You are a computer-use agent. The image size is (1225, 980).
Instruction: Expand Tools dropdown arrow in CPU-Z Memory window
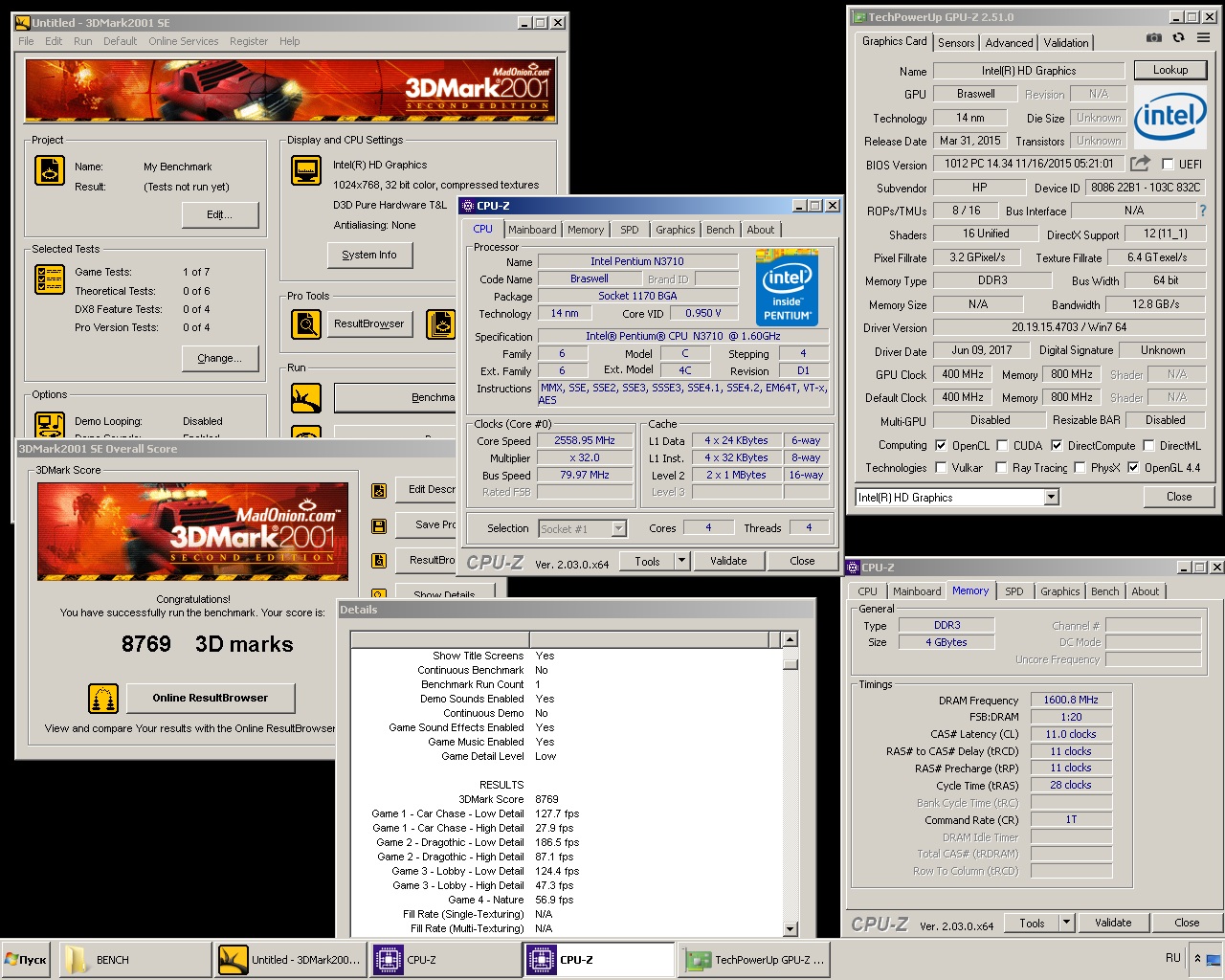pos(1066,923)
